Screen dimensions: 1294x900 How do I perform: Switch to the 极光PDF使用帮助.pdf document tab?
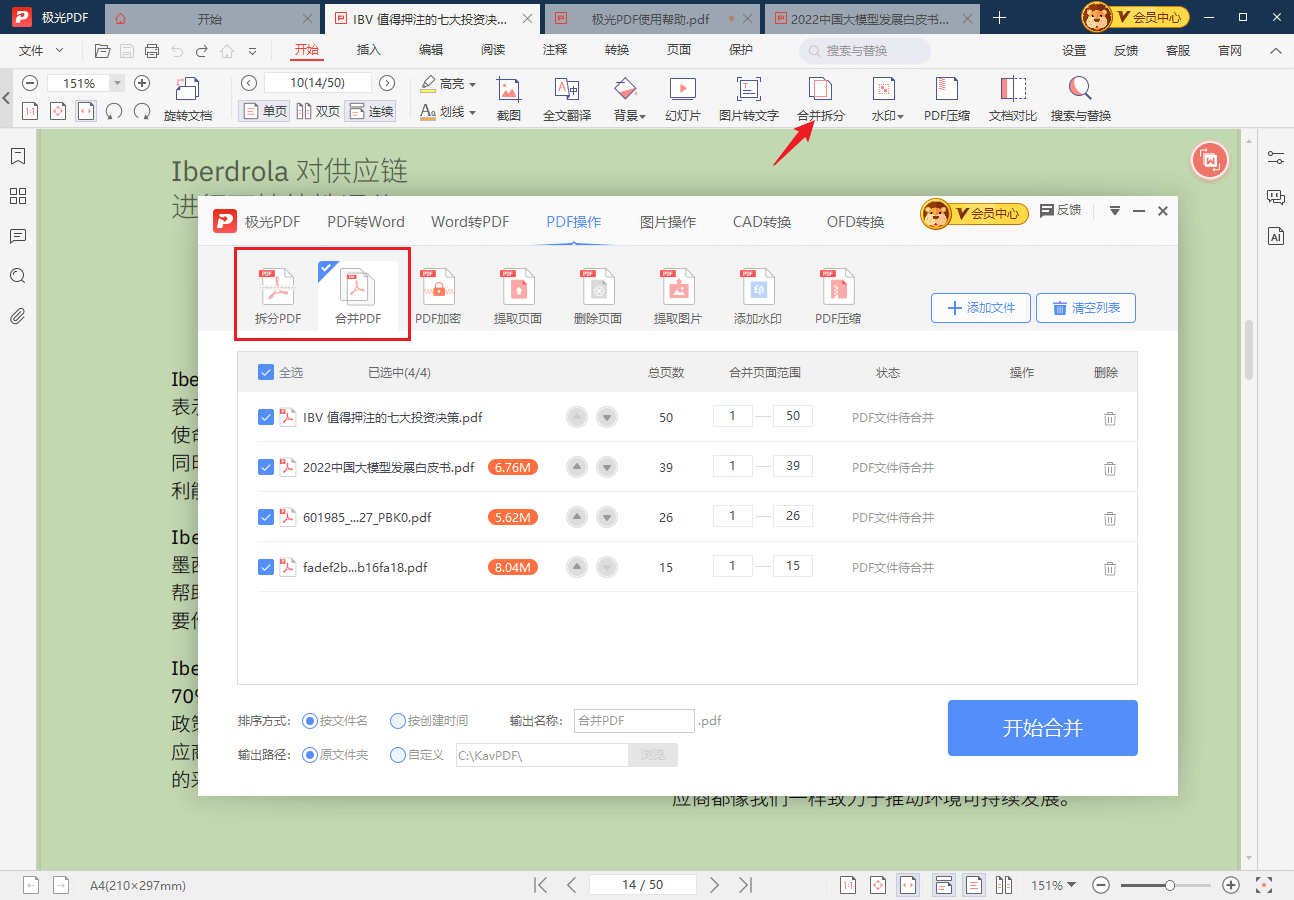(x=653, y=18)
